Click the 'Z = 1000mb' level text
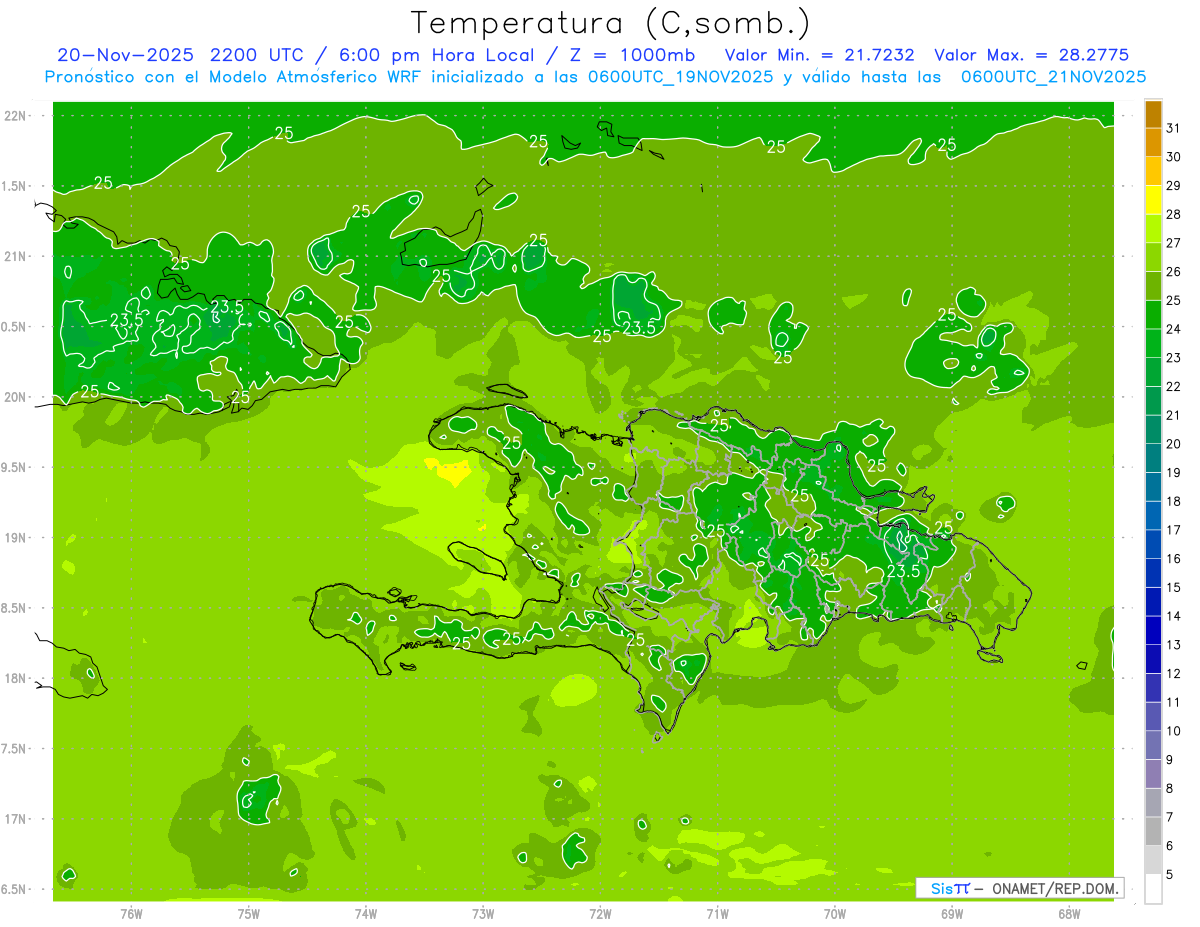 click(632, 55)
